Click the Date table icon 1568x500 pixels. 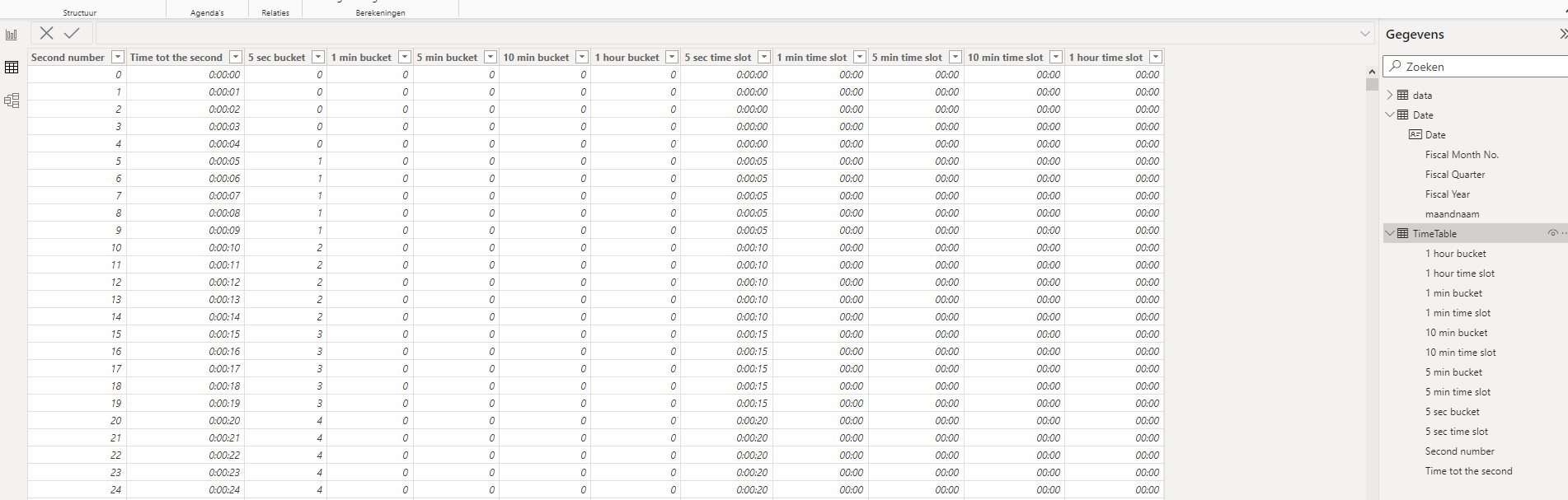point(1403,114)
